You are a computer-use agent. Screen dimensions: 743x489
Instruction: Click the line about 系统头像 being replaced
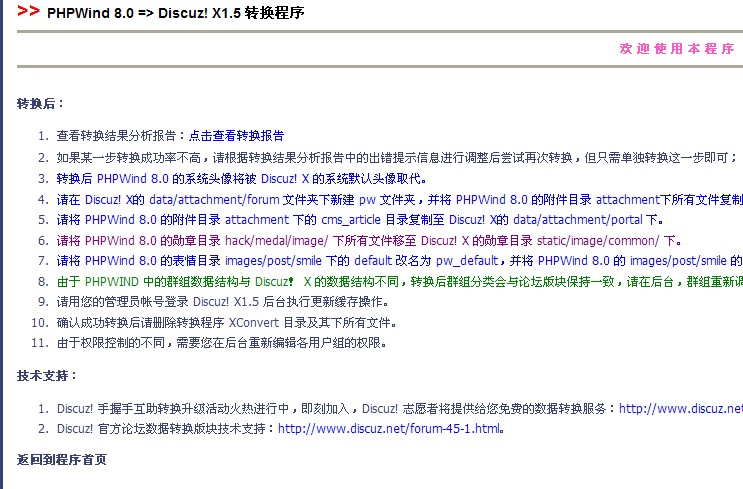point(241,179)
